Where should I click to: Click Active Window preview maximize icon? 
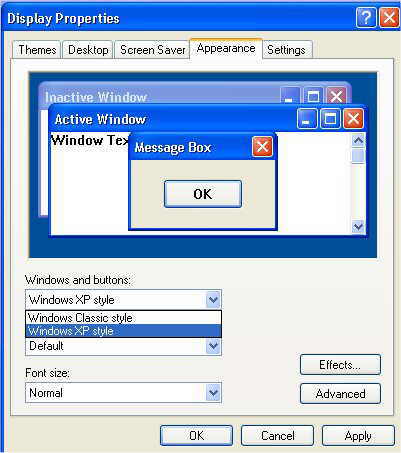tap(330, 119)
